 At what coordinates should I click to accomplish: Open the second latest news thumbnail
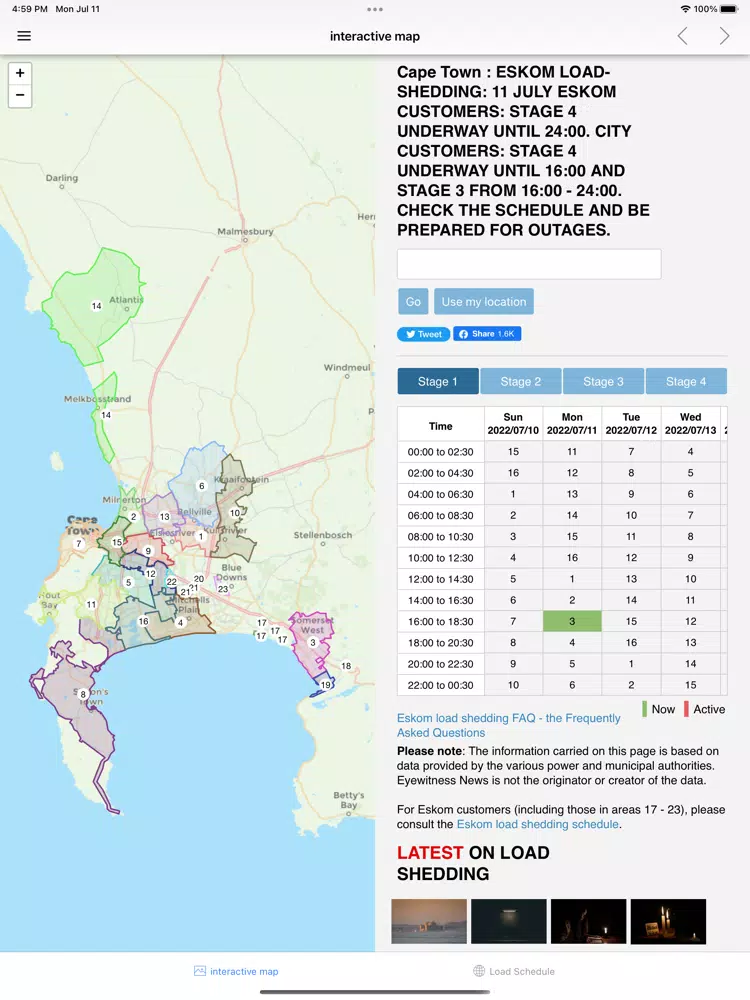[x=509, y=922]
